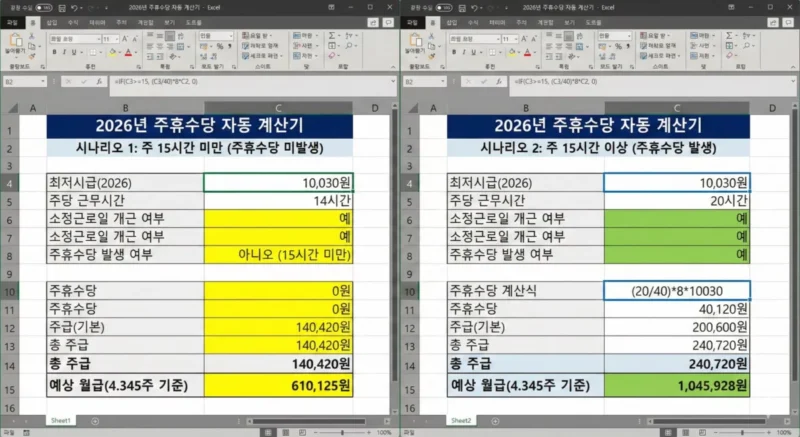
Task: Click Conditional Formatting in left window
Action: pos(257,35)
